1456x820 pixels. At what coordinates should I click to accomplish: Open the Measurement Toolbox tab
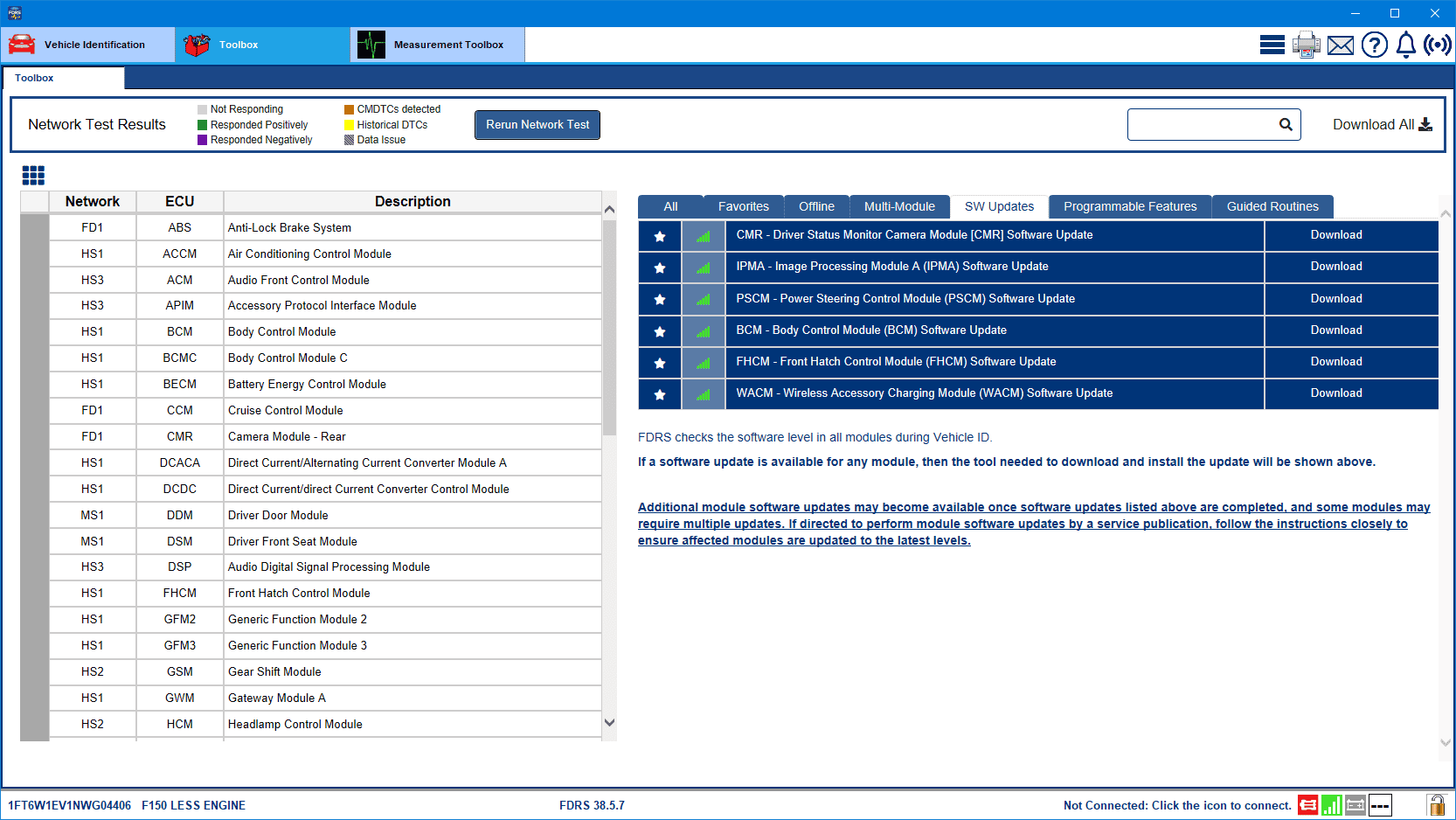coord(437,45)
